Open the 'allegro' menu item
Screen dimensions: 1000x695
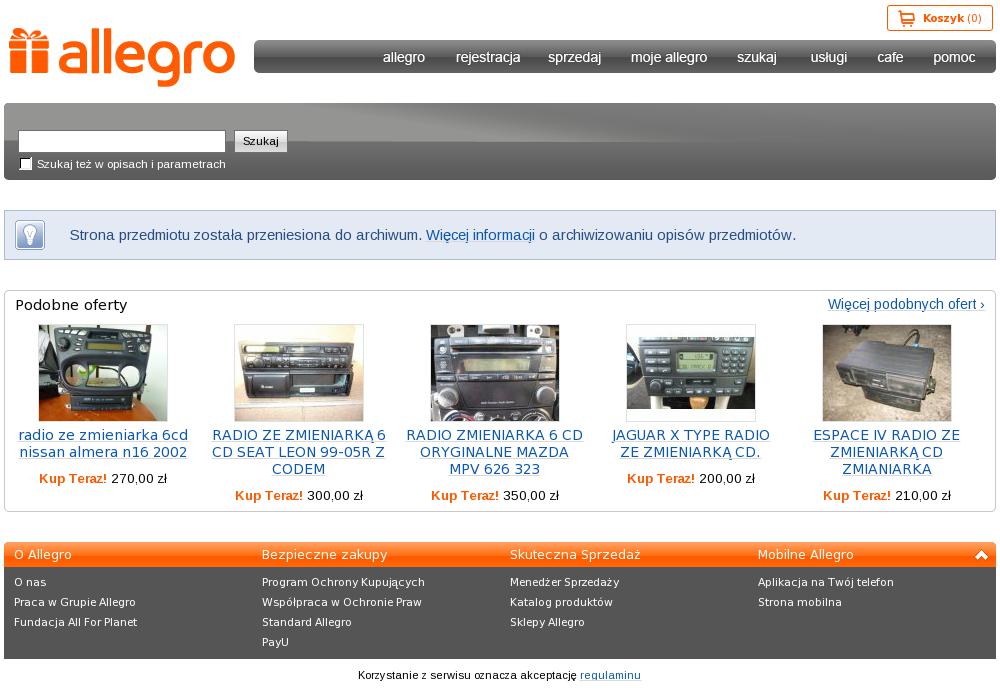pyautogui.click(x=404, y=57)
